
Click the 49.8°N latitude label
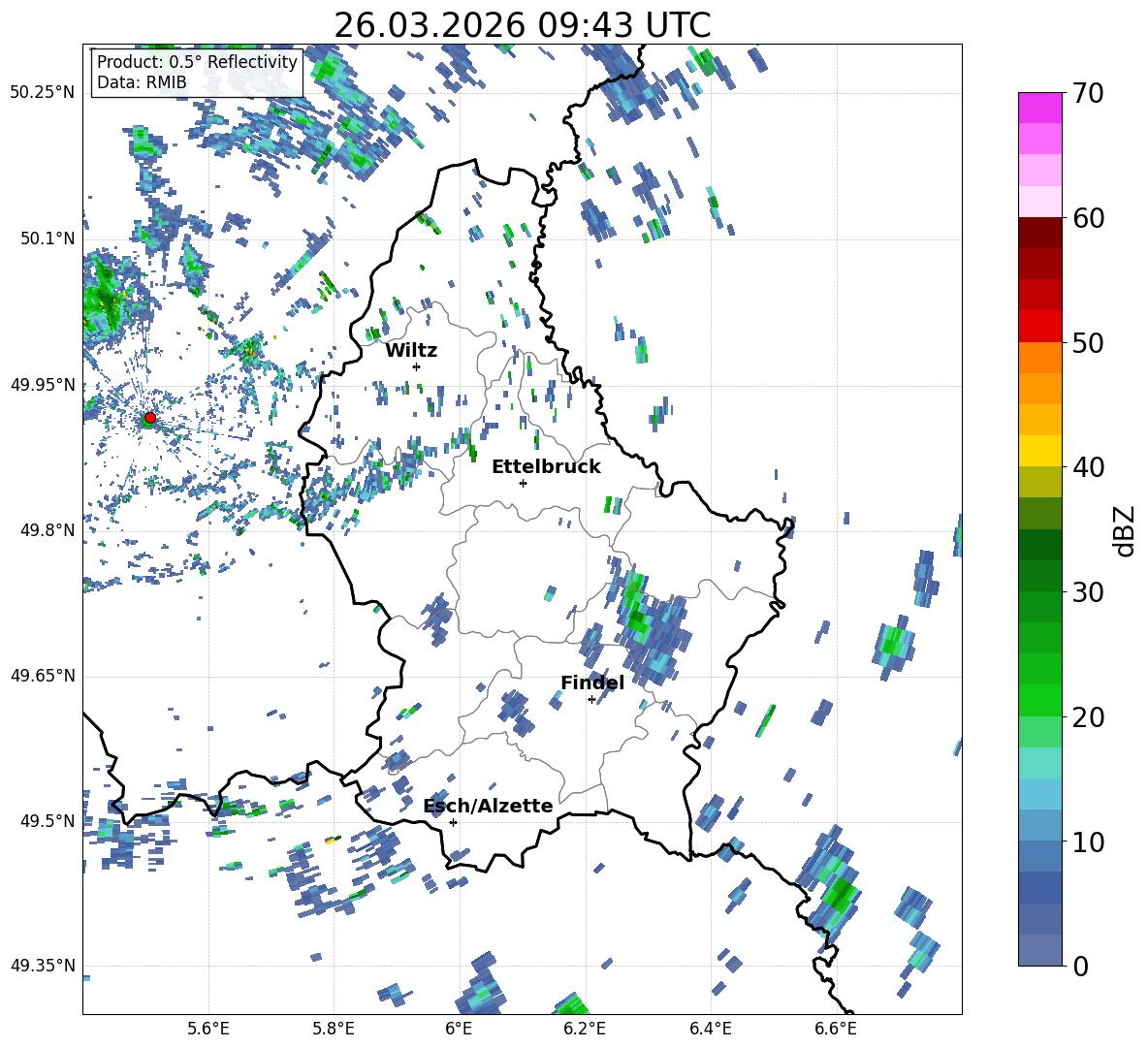[x=47, y=530]
